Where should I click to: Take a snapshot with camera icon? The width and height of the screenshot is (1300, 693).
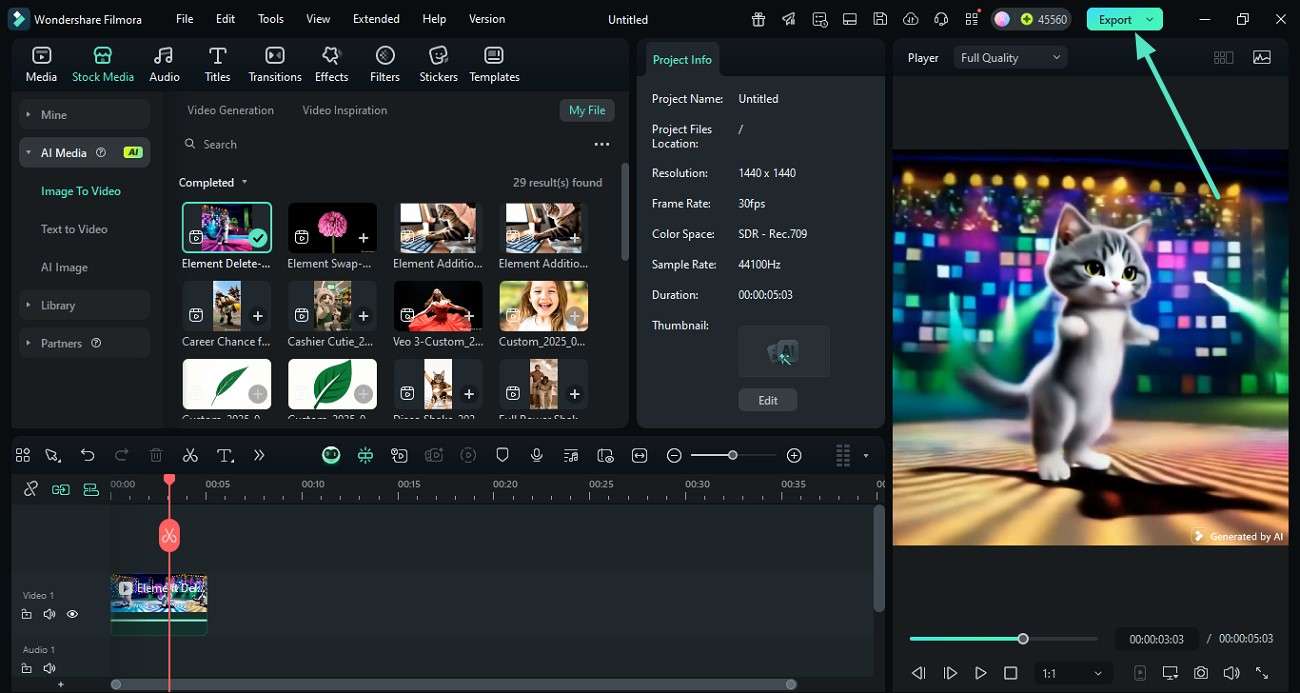(1201, 673)
